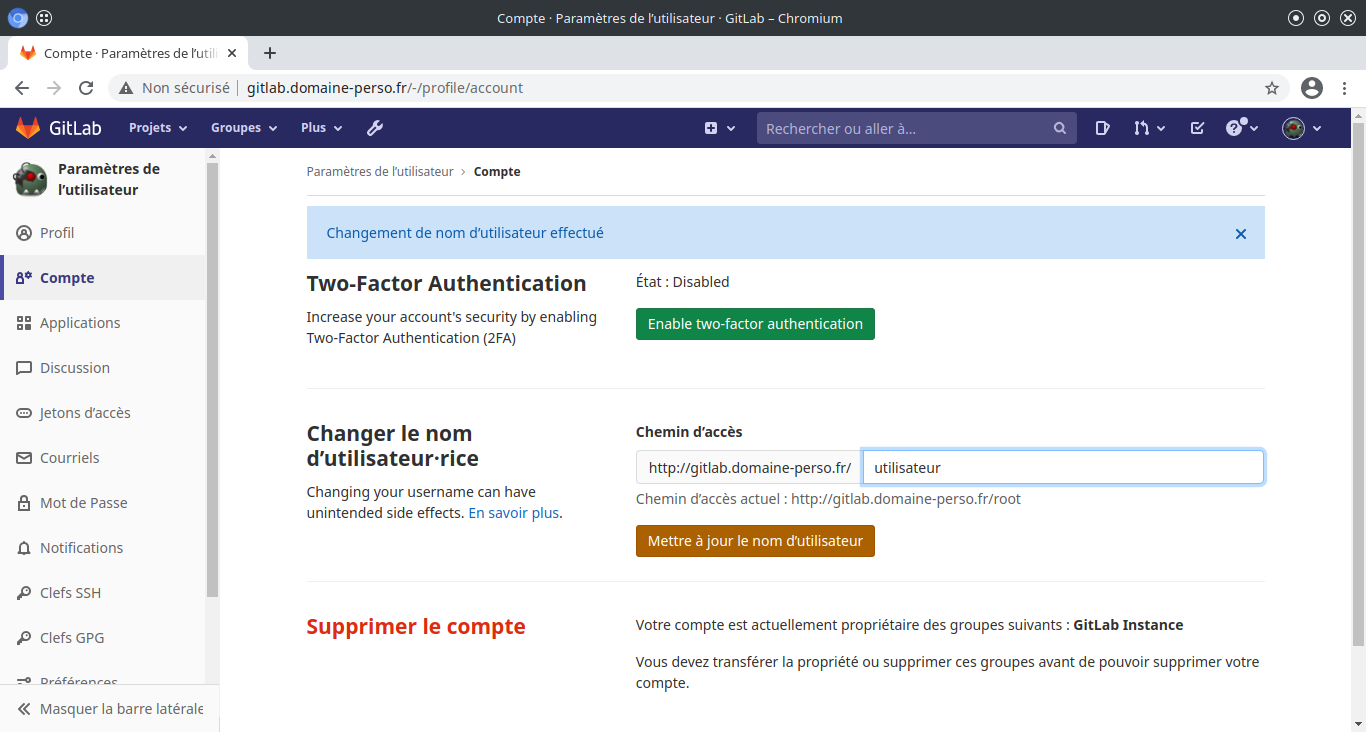Open the Clefs SSH settings page
Screen dimensions: 1366x732
pos(70,593)
